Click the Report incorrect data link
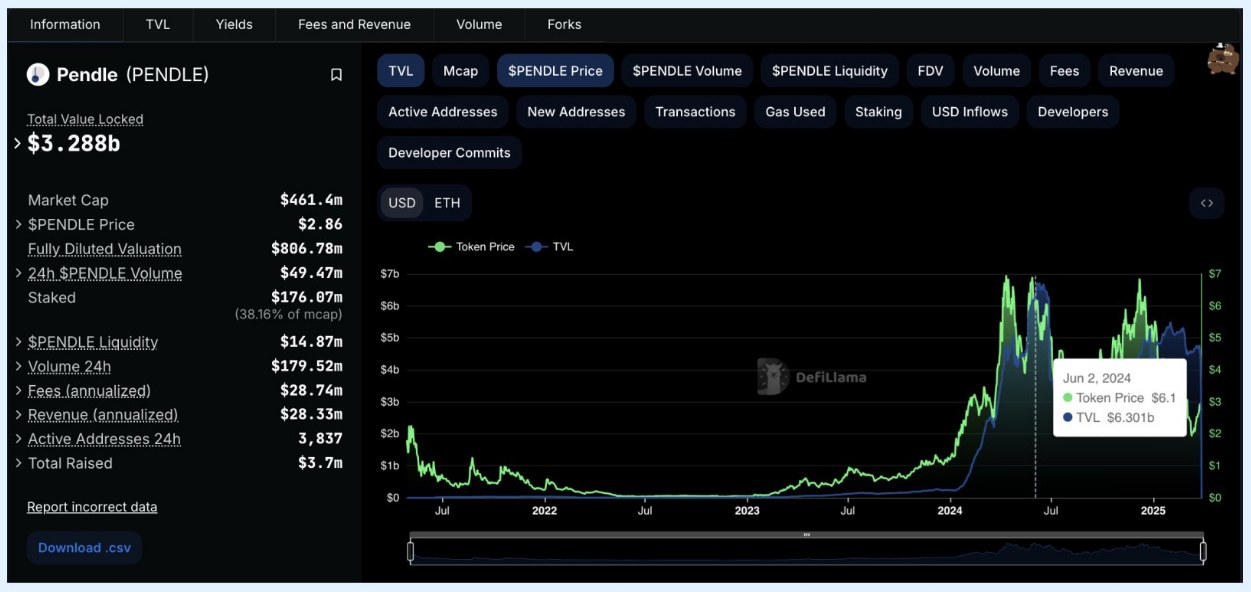The height and width of the screenshot is (592, 1251). coord(92,507)
